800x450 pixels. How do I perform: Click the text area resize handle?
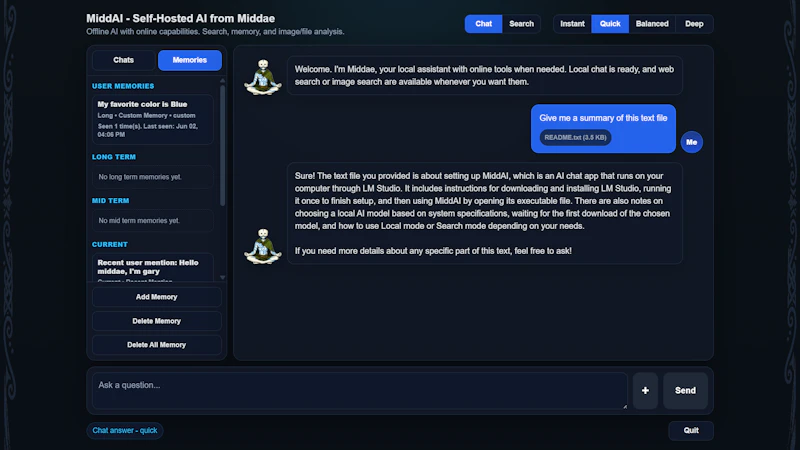pos(624,406)
